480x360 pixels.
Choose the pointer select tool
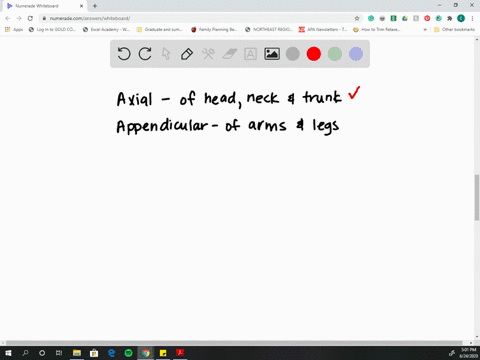[x=166, y=54]
